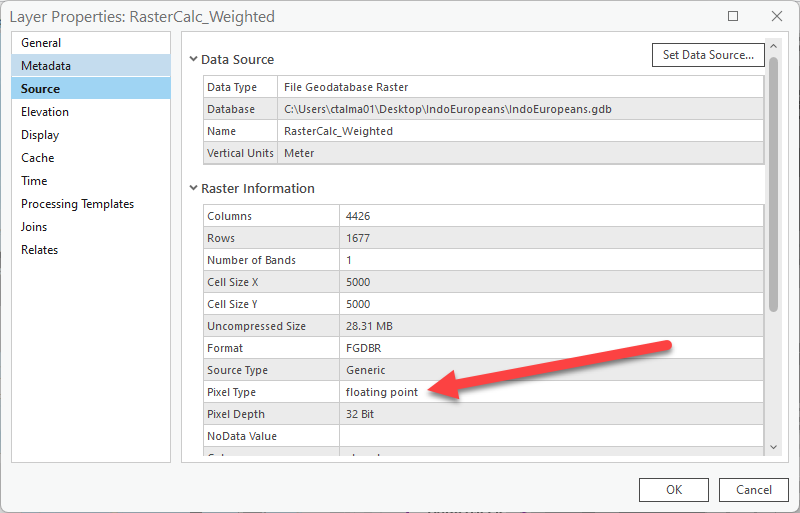
Task: Open the General properties tab
Action: [41, 43]
